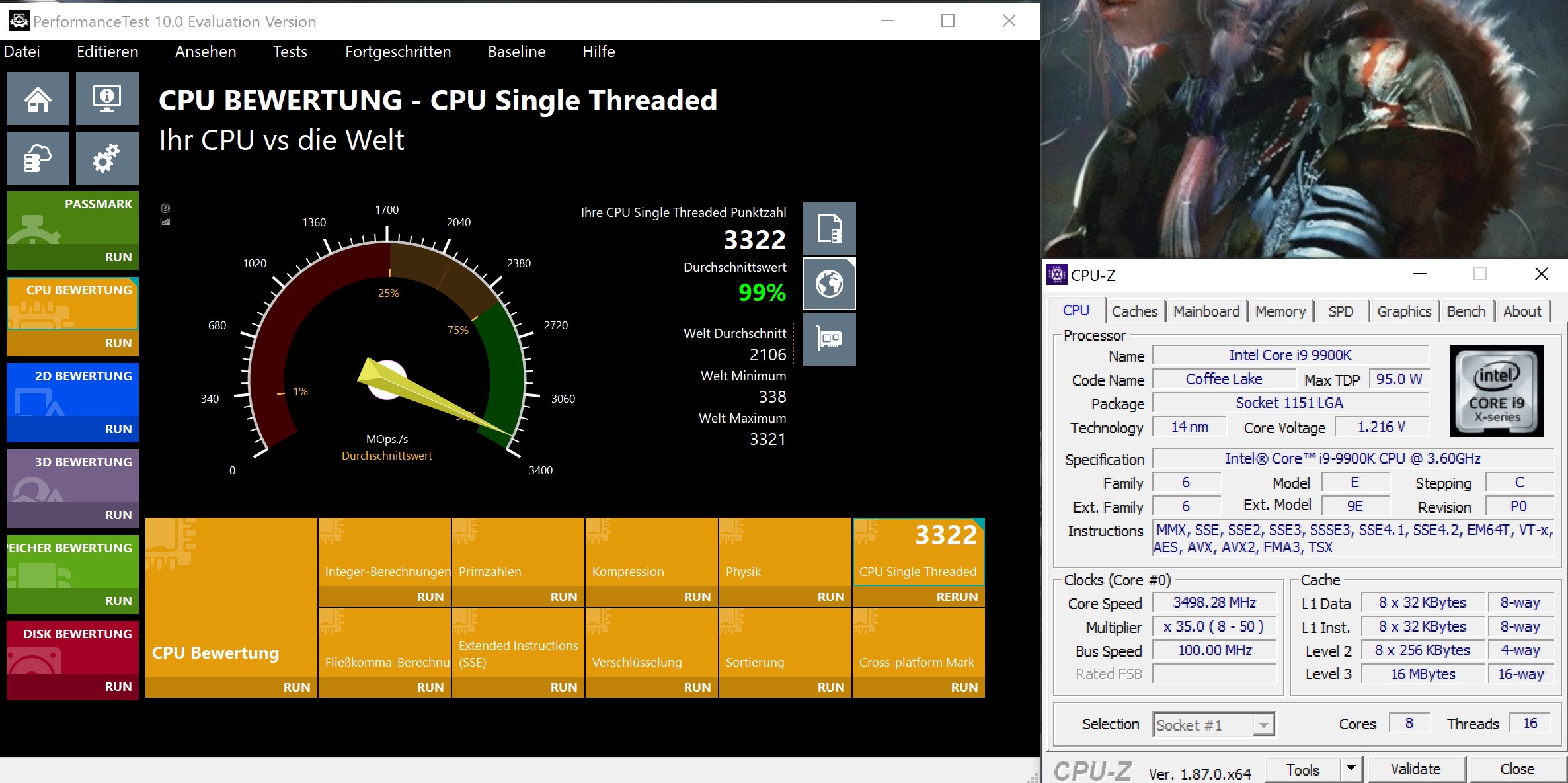Switch to the Graphics tab in CPU-Z
This screenshot has height=783, width=1568.
[x=1404, y=311]
